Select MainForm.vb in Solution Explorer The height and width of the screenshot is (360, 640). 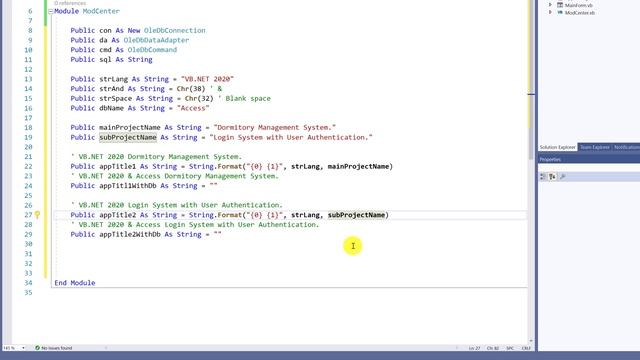point(579,5)
